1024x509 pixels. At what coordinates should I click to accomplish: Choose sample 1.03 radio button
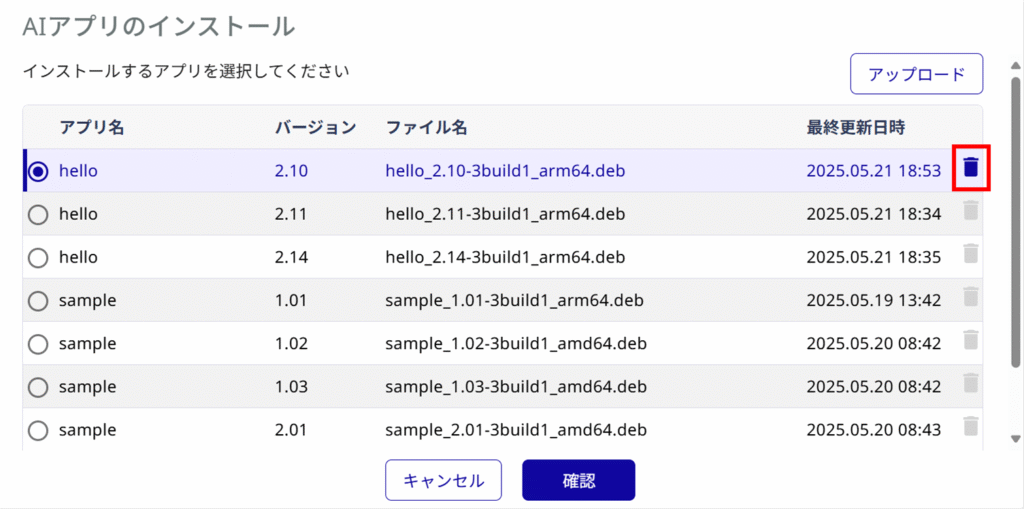39,387
